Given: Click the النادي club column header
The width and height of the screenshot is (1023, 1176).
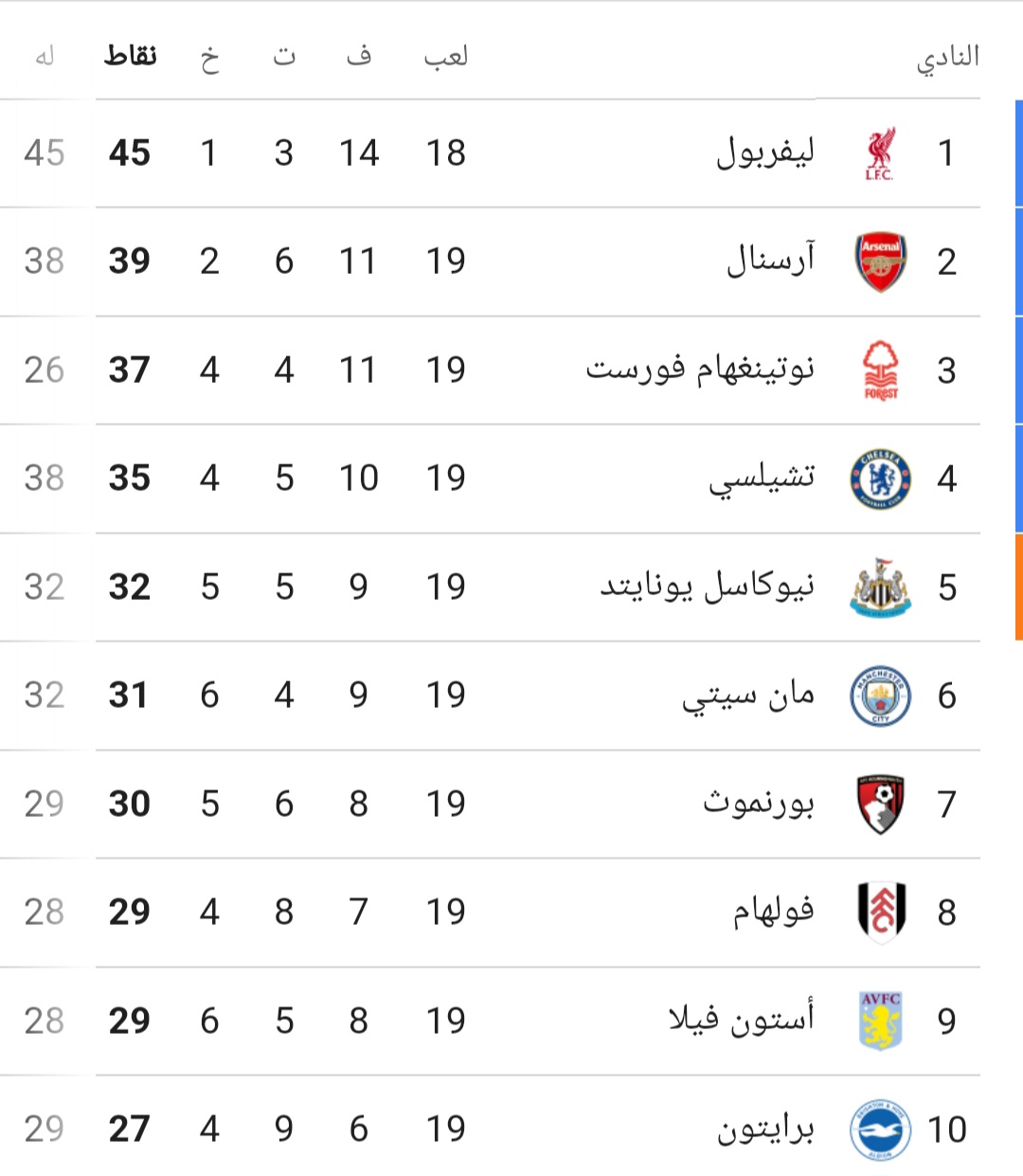Looking at the screenshot, I should point(947,58).
